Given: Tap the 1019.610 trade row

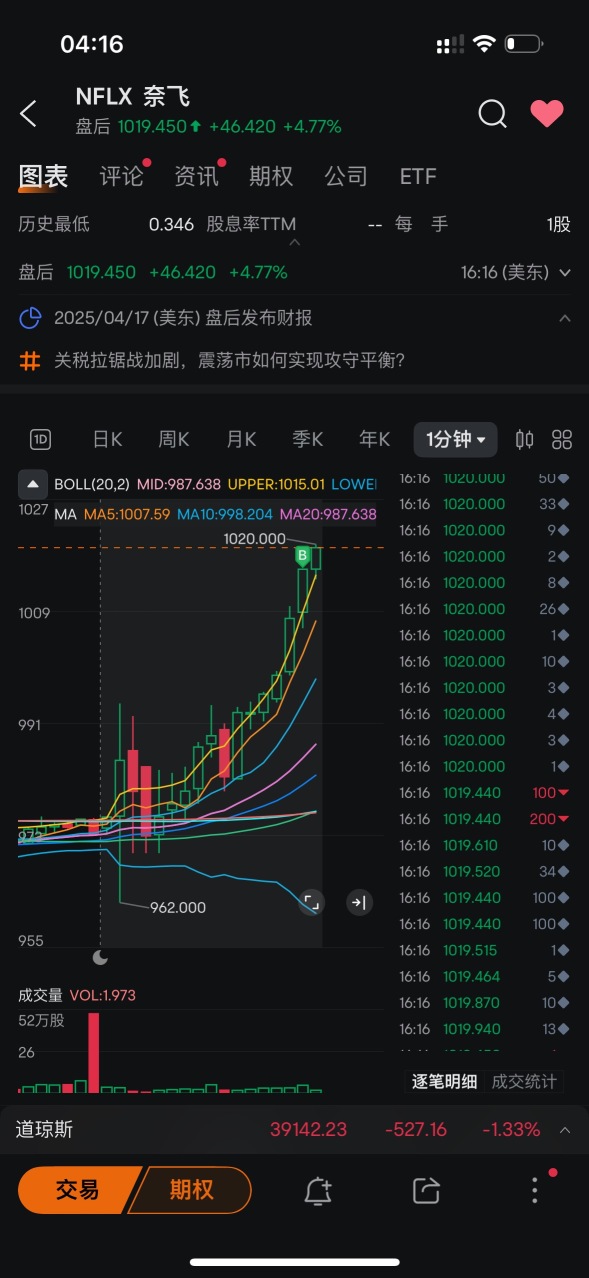Looking at the screenshot, I should (x=485, y=845).
